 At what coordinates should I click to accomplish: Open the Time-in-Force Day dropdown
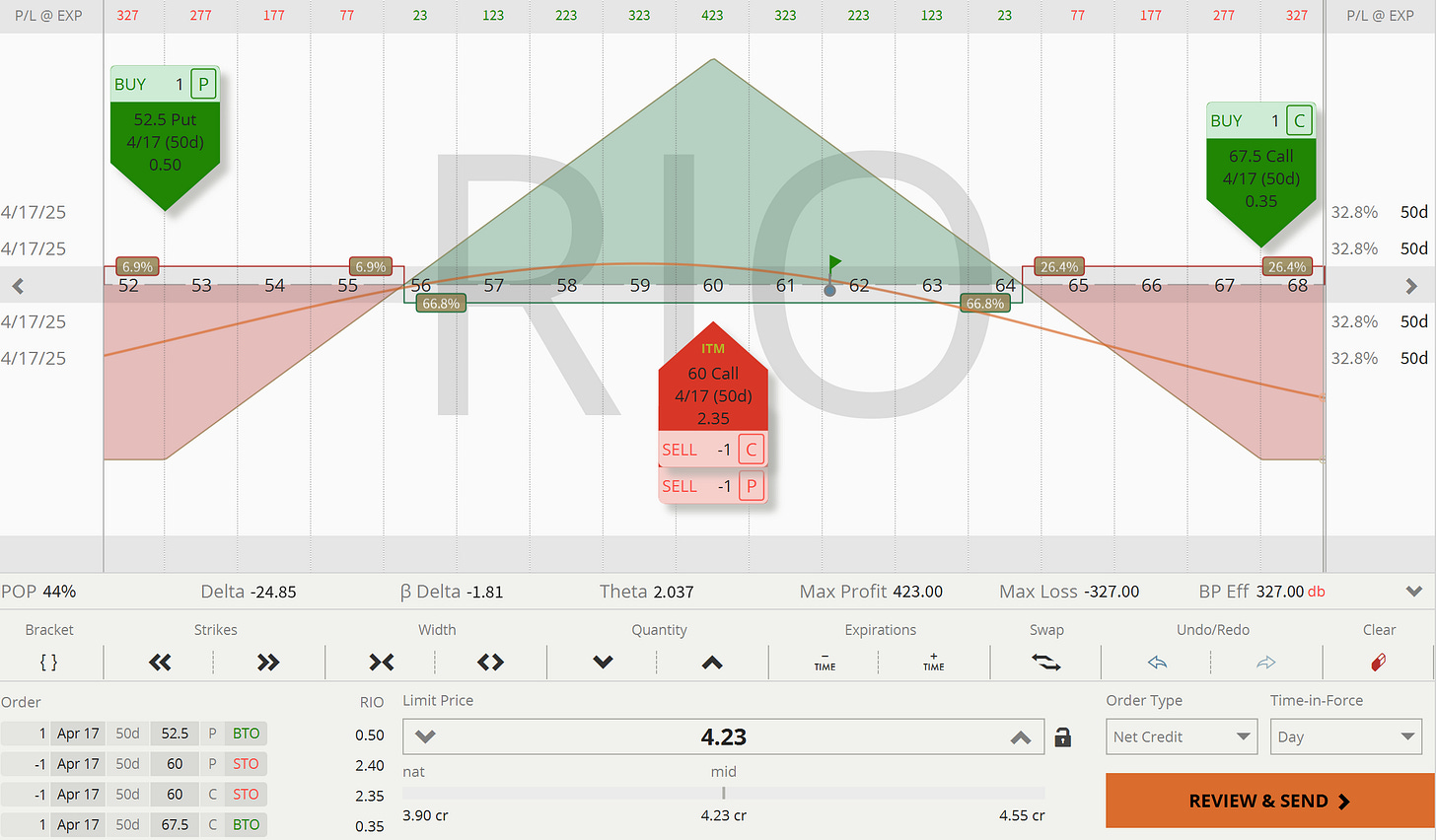[1345, 736]
